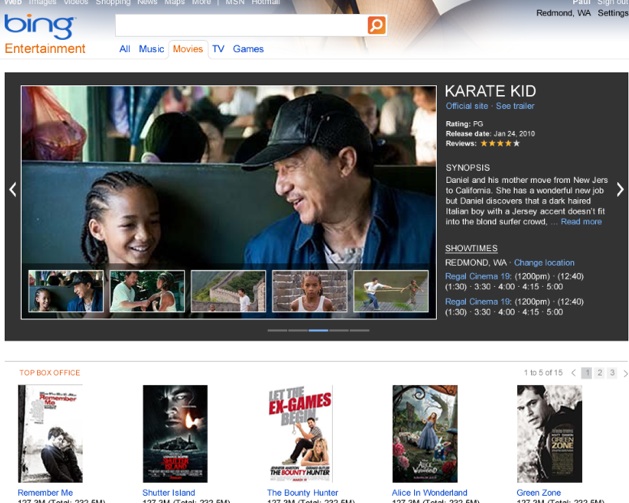This screenshot has width=629, height=503.
Task: Select the Music tab
Action: (x=151, y=49)
